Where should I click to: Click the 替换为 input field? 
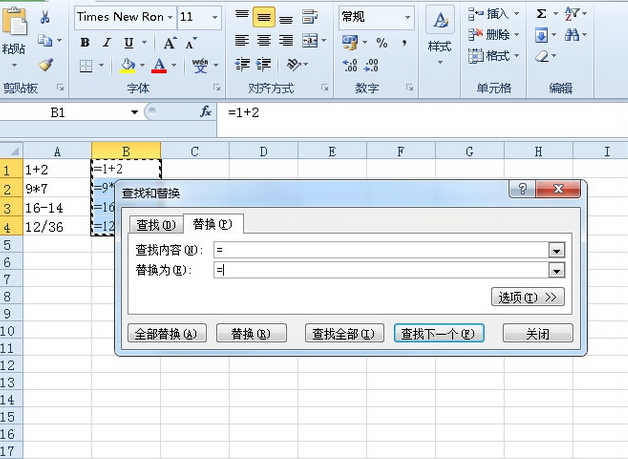coord(380,270)
